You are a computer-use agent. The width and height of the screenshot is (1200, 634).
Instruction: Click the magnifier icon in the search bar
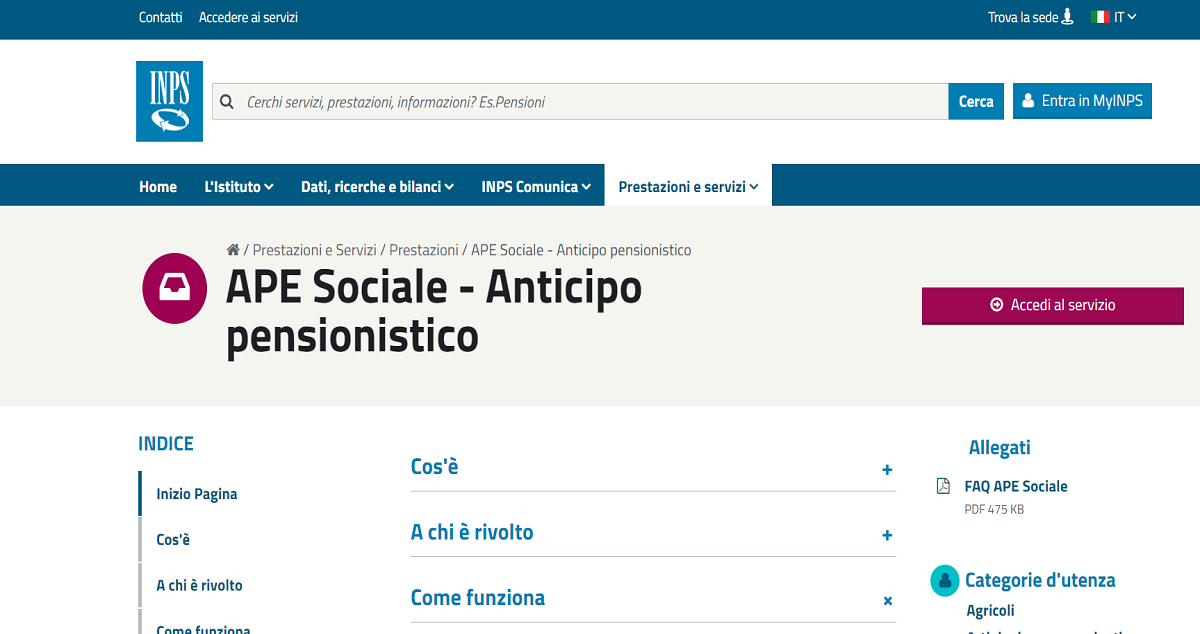click(x=227, y=102)
